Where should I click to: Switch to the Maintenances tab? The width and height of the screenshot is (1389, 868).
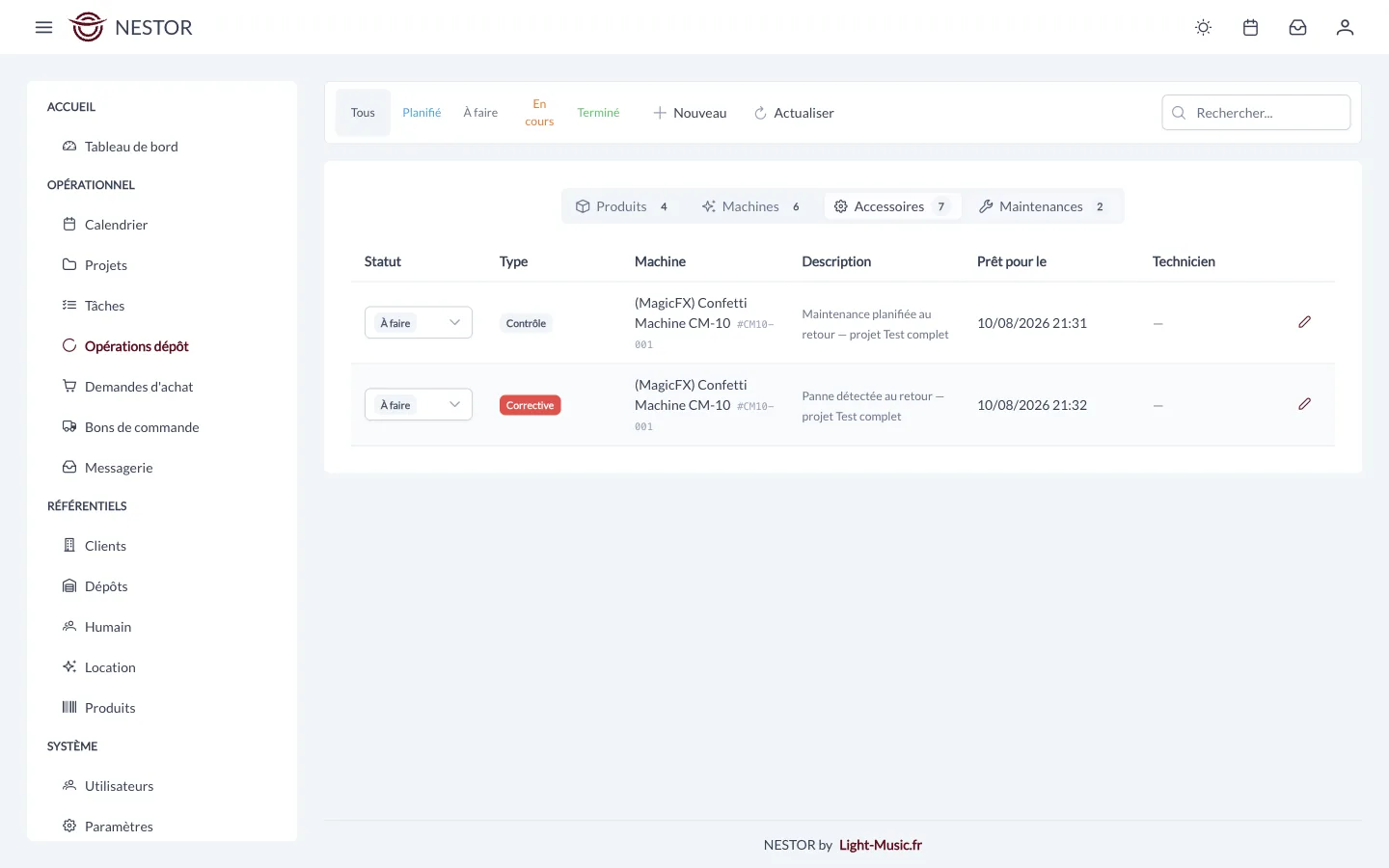1042,206
